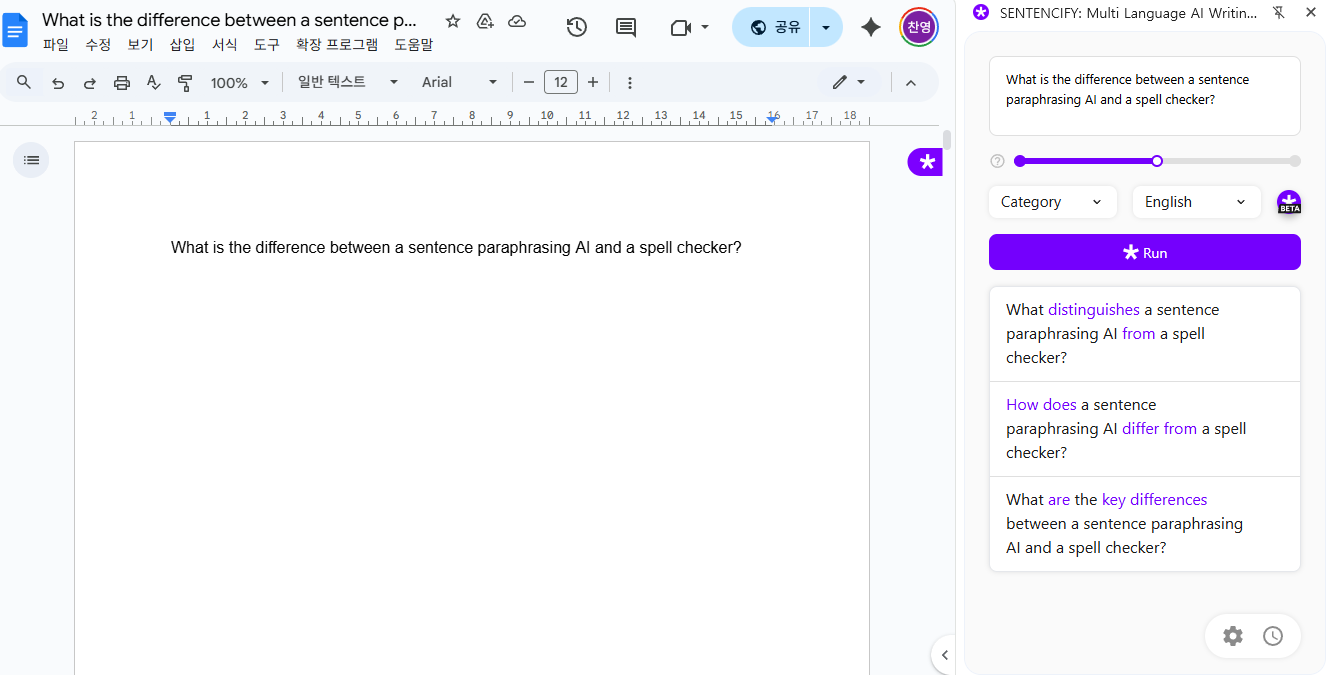This screenshot has height=675, width=1328.
Task: Collapse the toolbar header chevron
Action: [911, 82]
